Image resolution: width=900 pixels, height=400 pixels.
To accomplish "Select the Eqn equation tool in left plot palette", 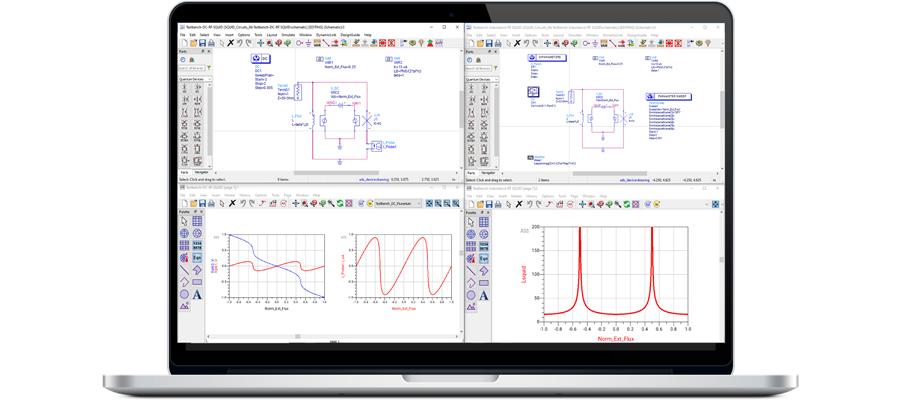I will point(198,258).
